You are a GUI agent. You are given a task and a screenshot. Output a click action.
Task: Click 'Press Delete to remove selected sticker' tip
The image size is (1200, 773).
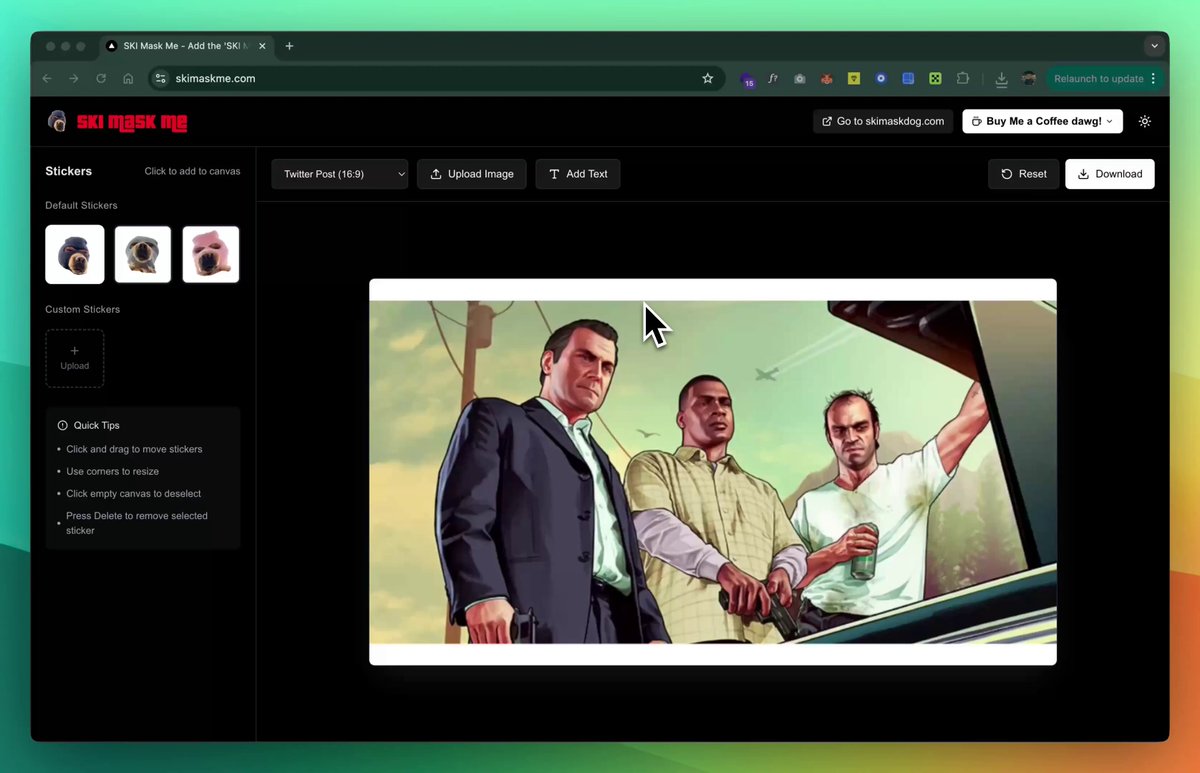(137, 523)
